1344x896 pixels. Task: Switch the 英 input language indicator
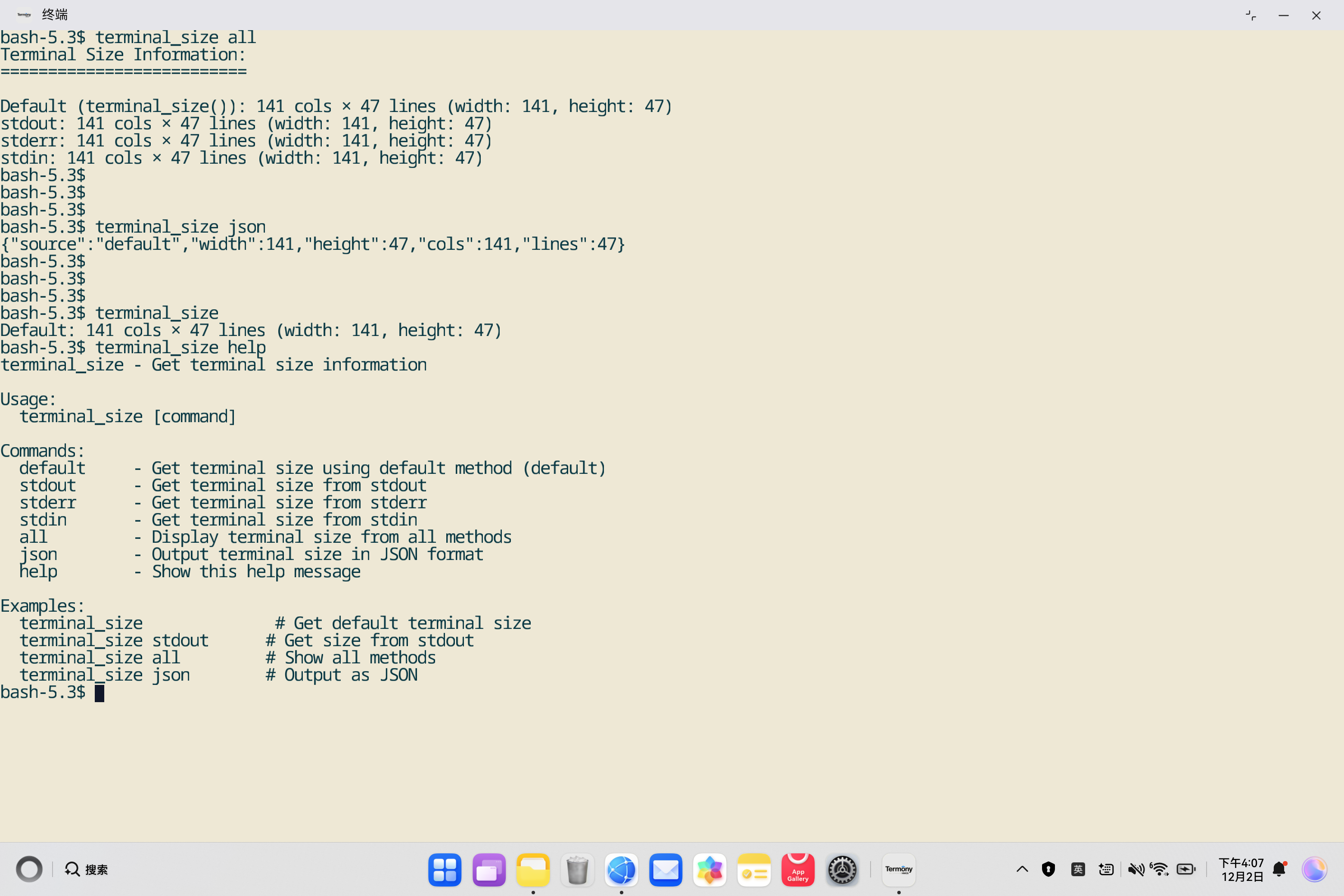[1078, 869]
